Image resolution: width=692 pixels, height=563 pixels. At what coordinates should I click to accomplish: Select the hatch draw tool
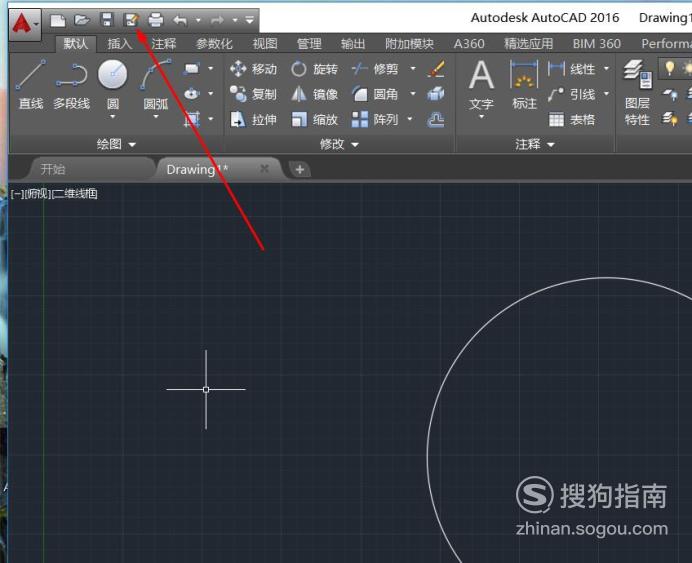tap(192, 119)
